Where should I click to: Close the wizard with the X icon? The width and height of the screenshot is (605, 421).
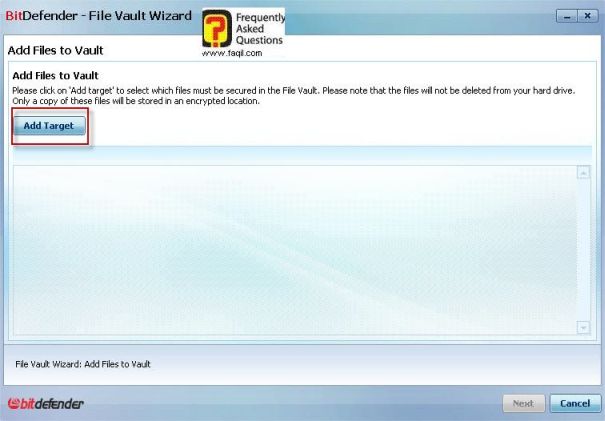(588, 16)
